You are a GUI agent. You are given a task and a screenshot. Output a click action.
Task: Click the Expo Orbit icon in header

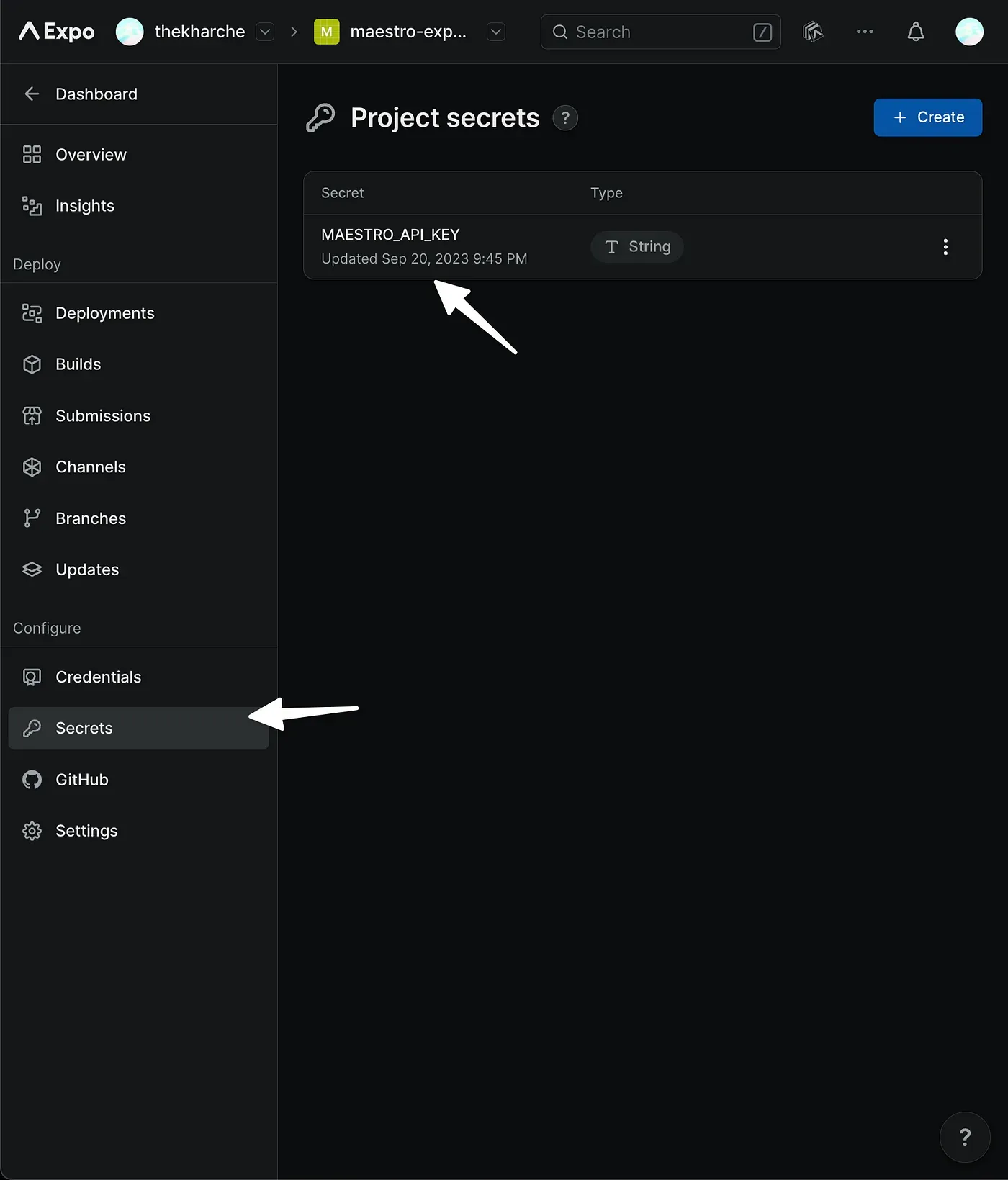(x=813, y=32)
